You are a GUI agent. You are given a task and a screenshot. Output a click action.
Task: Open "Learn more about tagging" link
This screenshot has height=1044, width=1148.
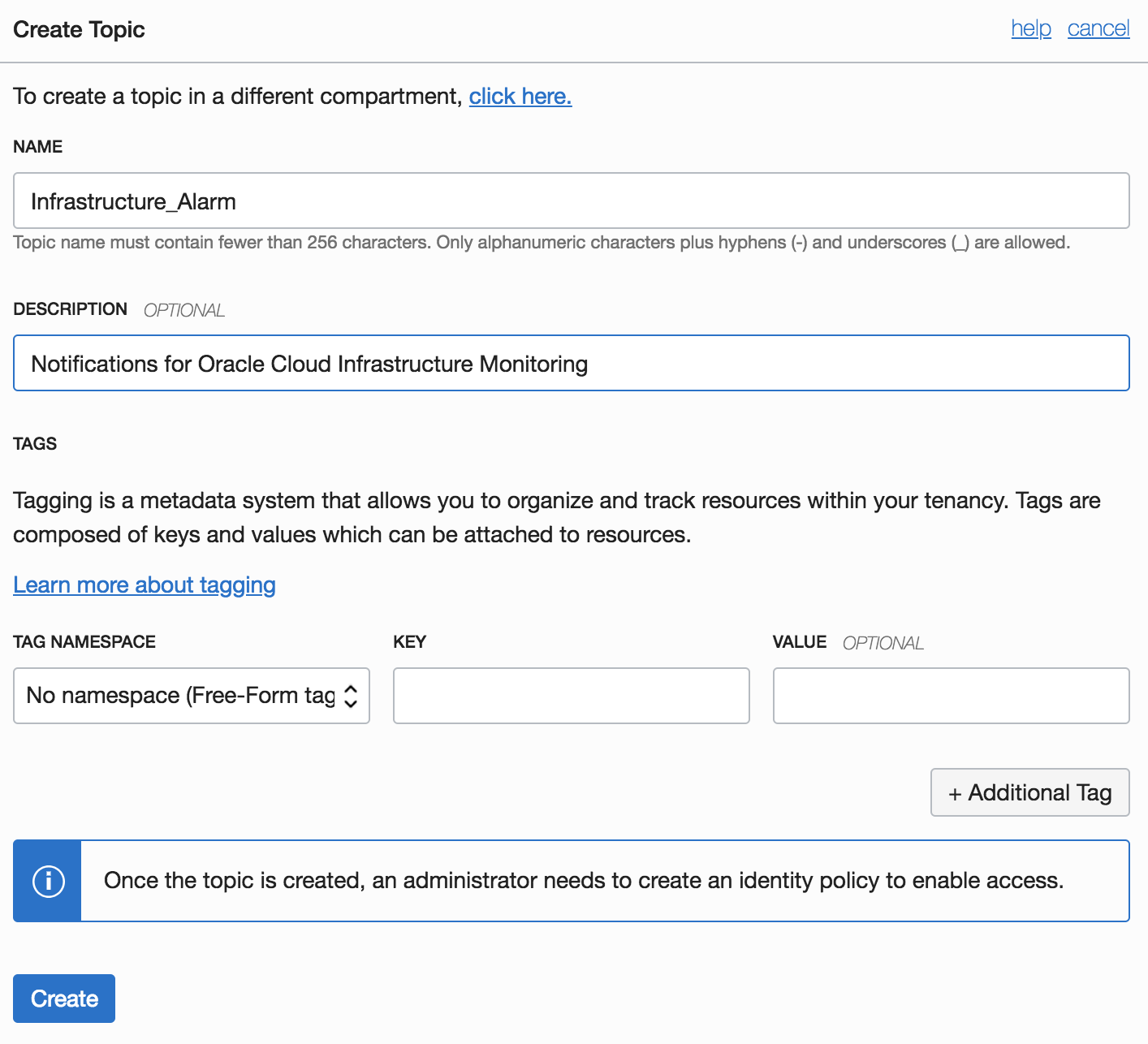pos(145,585)
